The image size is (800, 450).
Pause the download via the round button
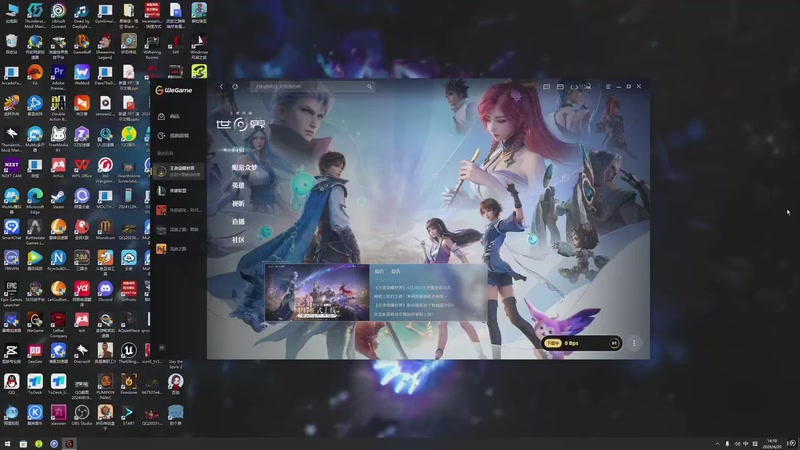(x=614, y=343)
